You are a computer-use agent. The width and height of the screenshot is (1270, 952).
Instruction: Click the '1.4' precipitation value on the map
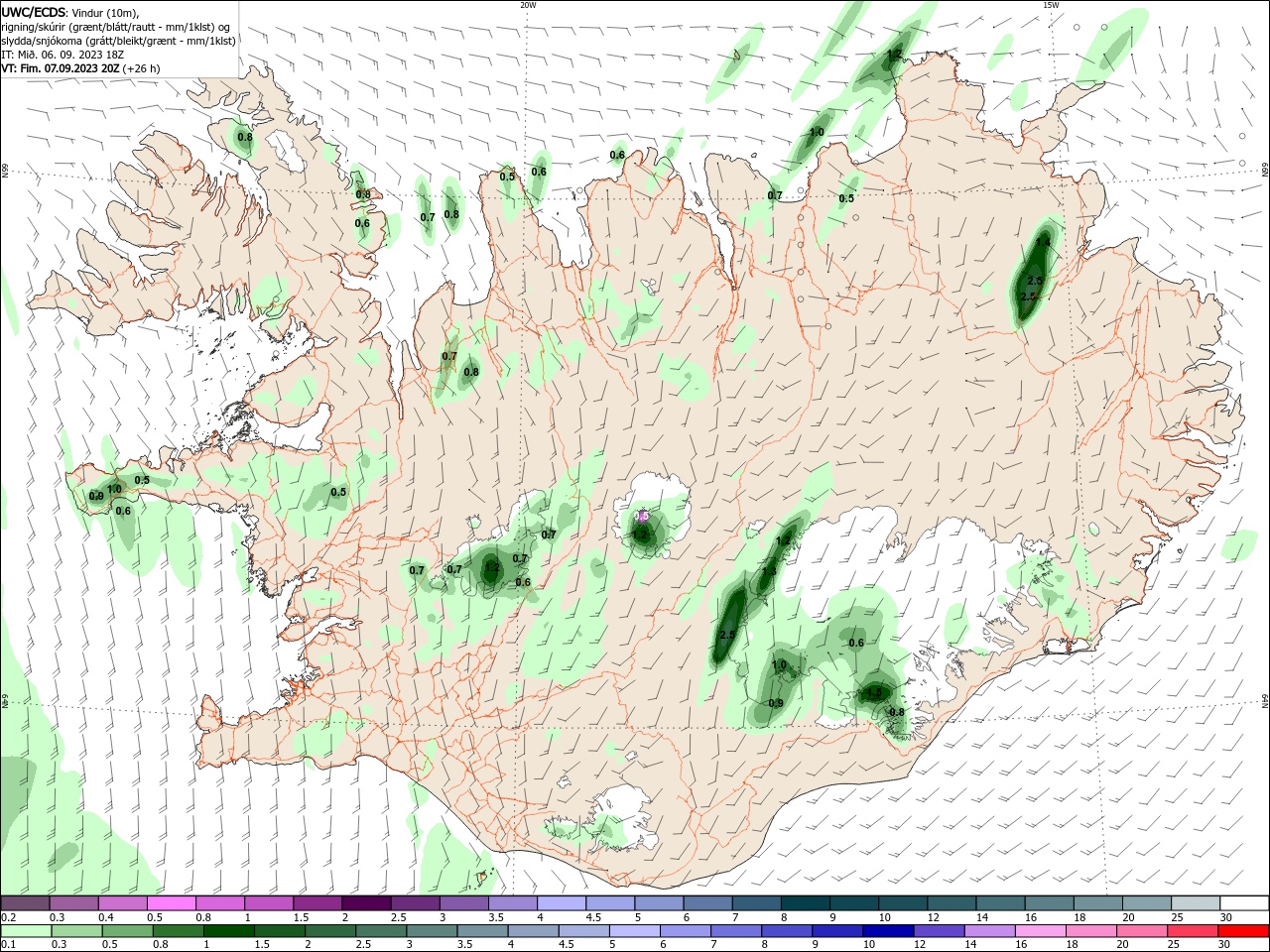(1043, 242)
